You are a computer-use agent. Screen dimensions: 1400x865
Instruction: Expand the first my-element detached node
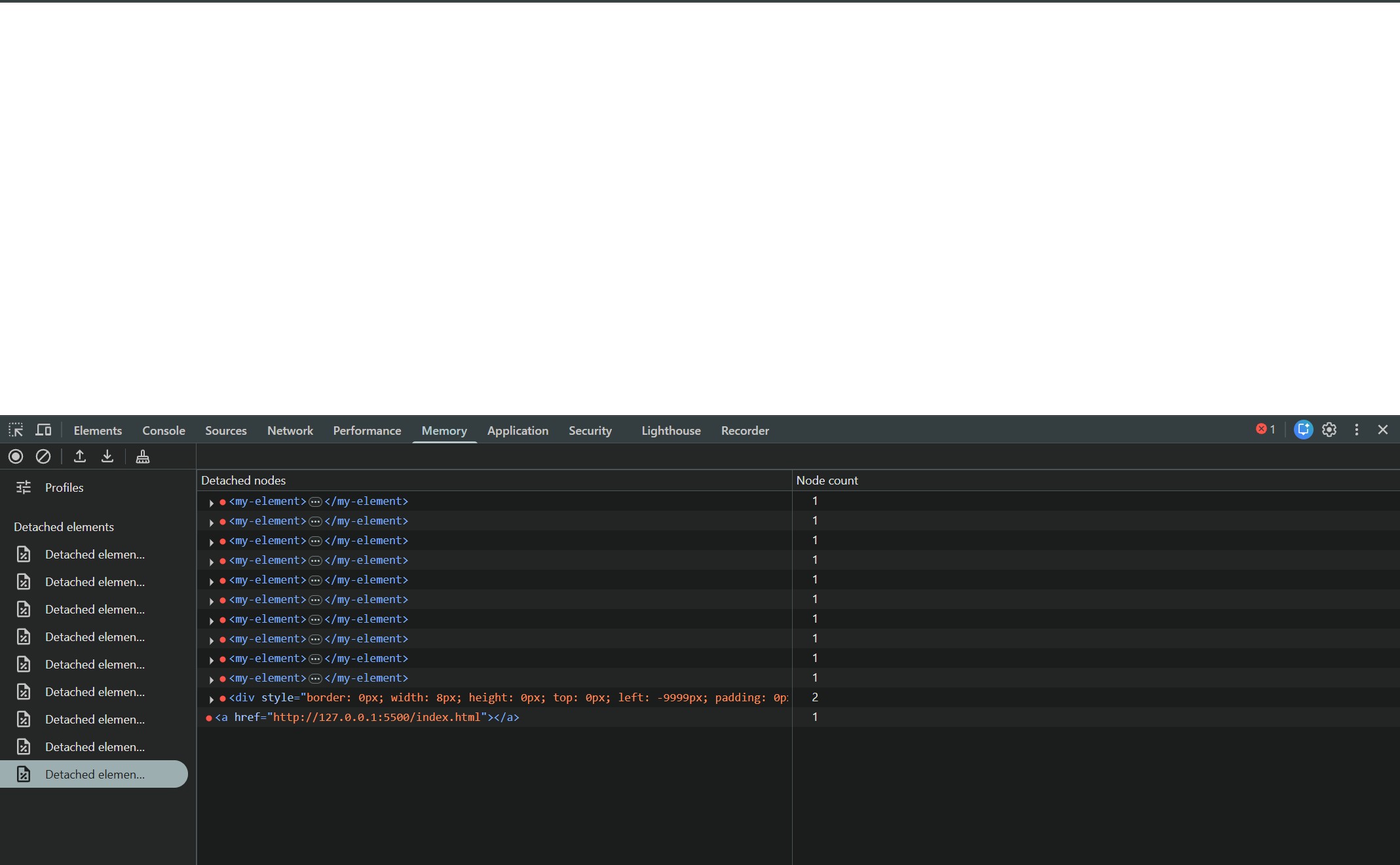tap(211, 502)
